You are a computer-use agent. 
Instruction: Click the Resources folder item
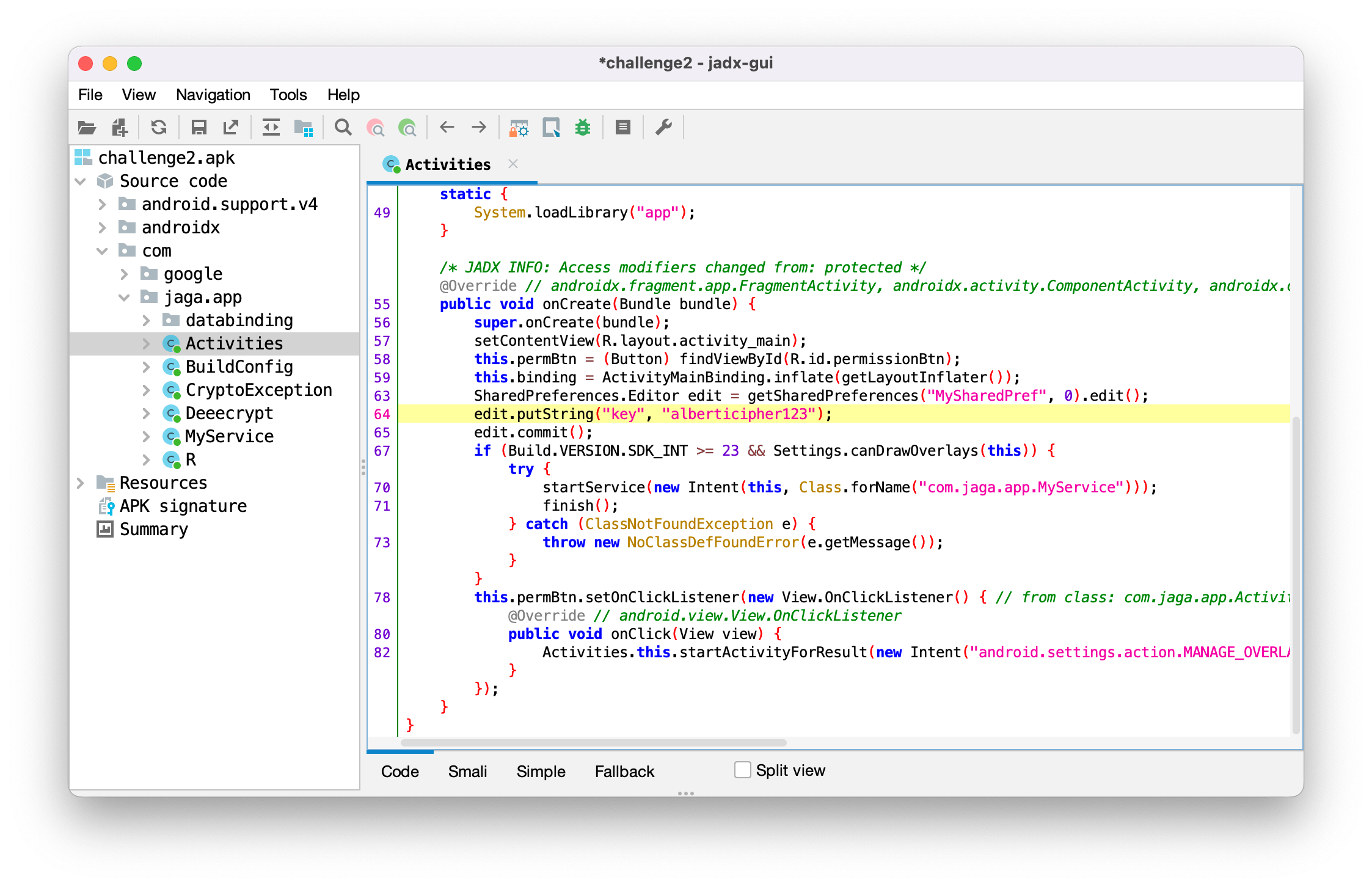pos(152,483)
